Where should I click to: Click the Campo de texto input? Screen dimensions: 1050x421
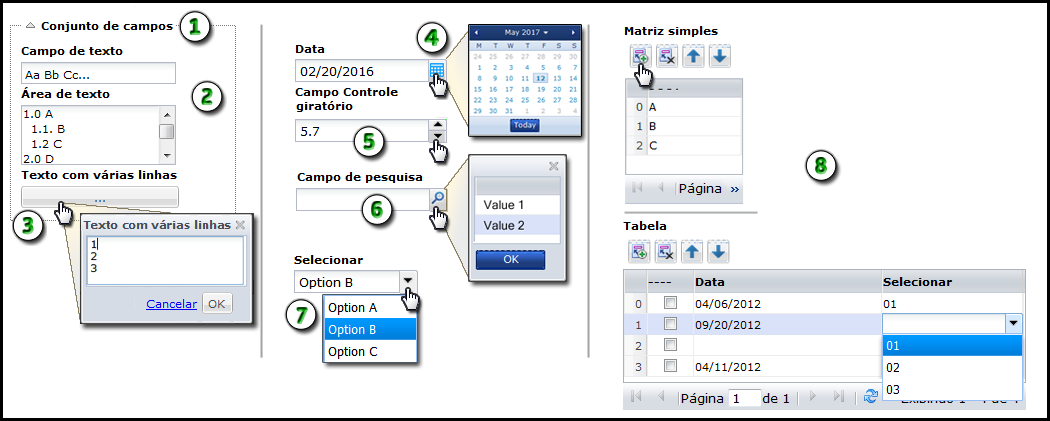coord(98,73)
